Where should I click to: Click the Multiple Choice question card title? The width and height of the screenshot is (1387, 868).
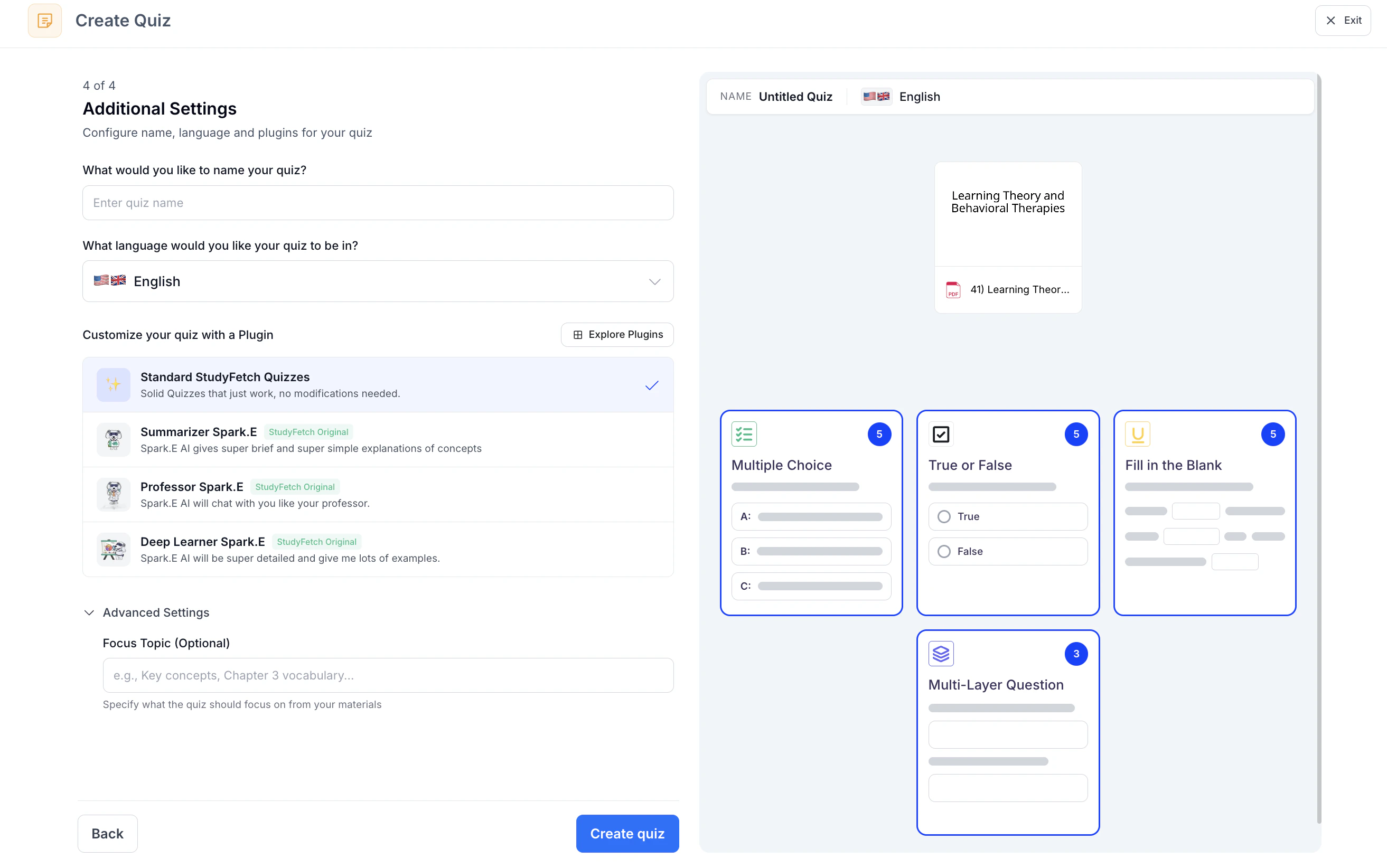click(781, 465)
